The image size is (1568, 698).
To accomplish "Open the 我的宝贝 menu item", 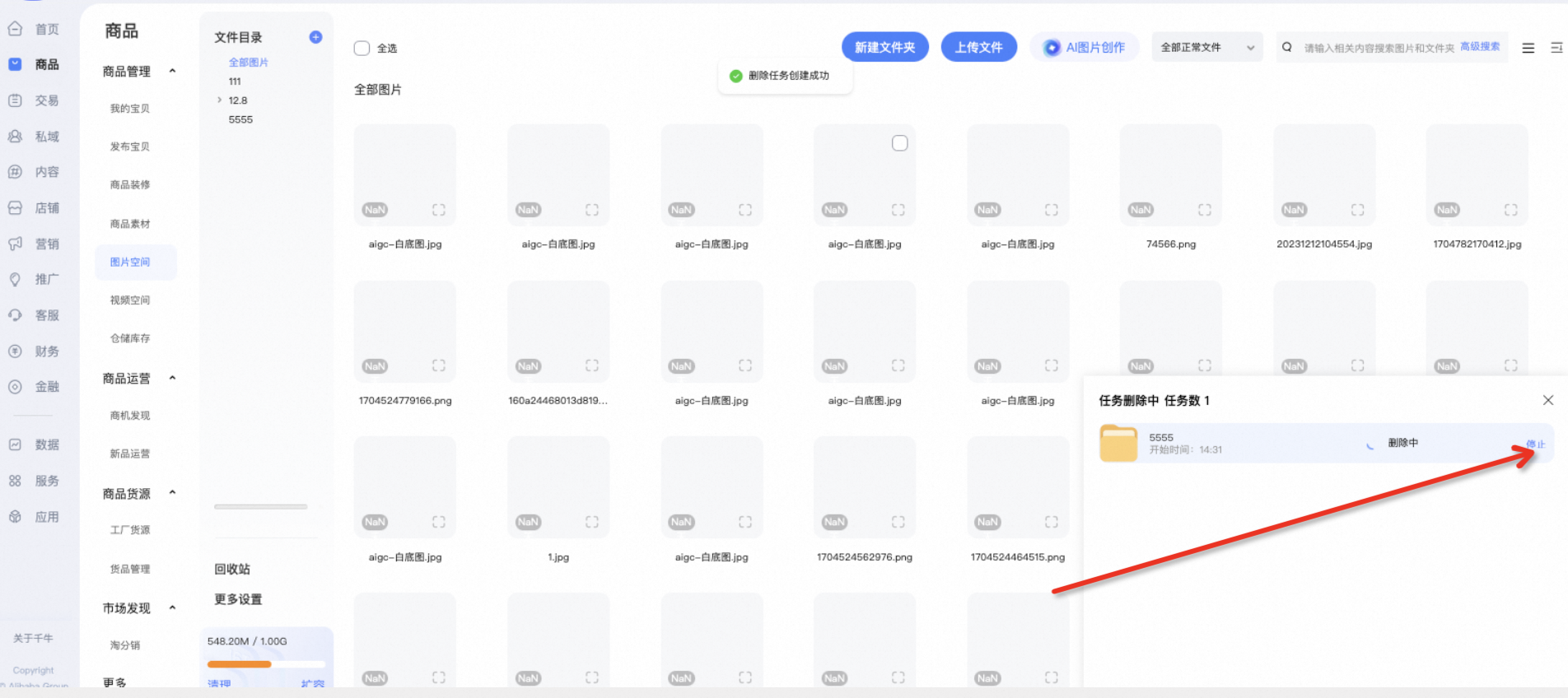I will 130,109.
